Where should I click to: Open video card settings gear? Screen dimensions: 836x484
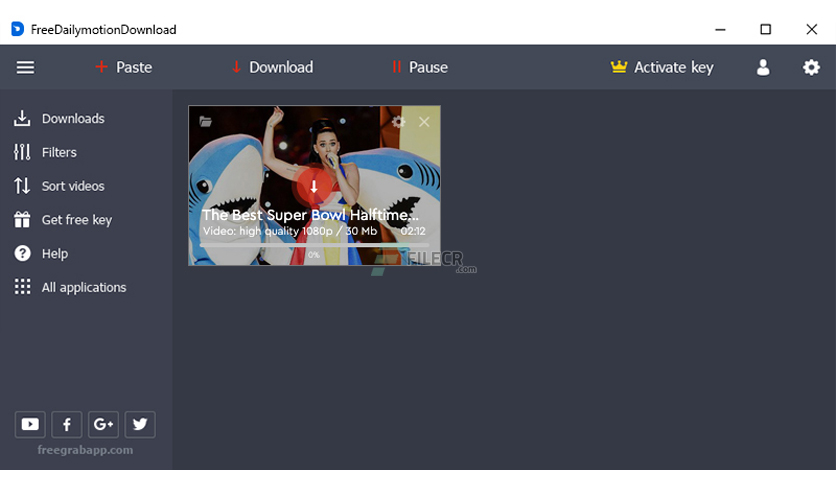point(398,122)
